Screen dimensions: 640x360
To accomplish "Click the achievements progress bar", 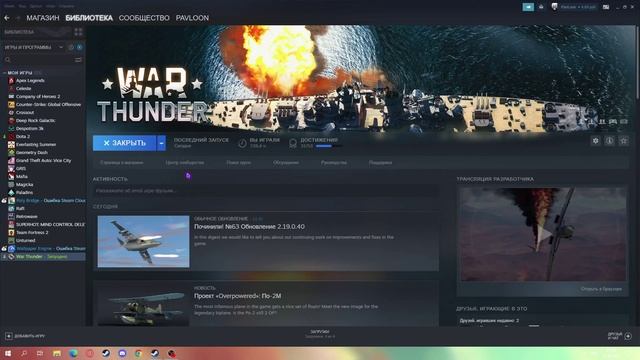I will (328, 146).
